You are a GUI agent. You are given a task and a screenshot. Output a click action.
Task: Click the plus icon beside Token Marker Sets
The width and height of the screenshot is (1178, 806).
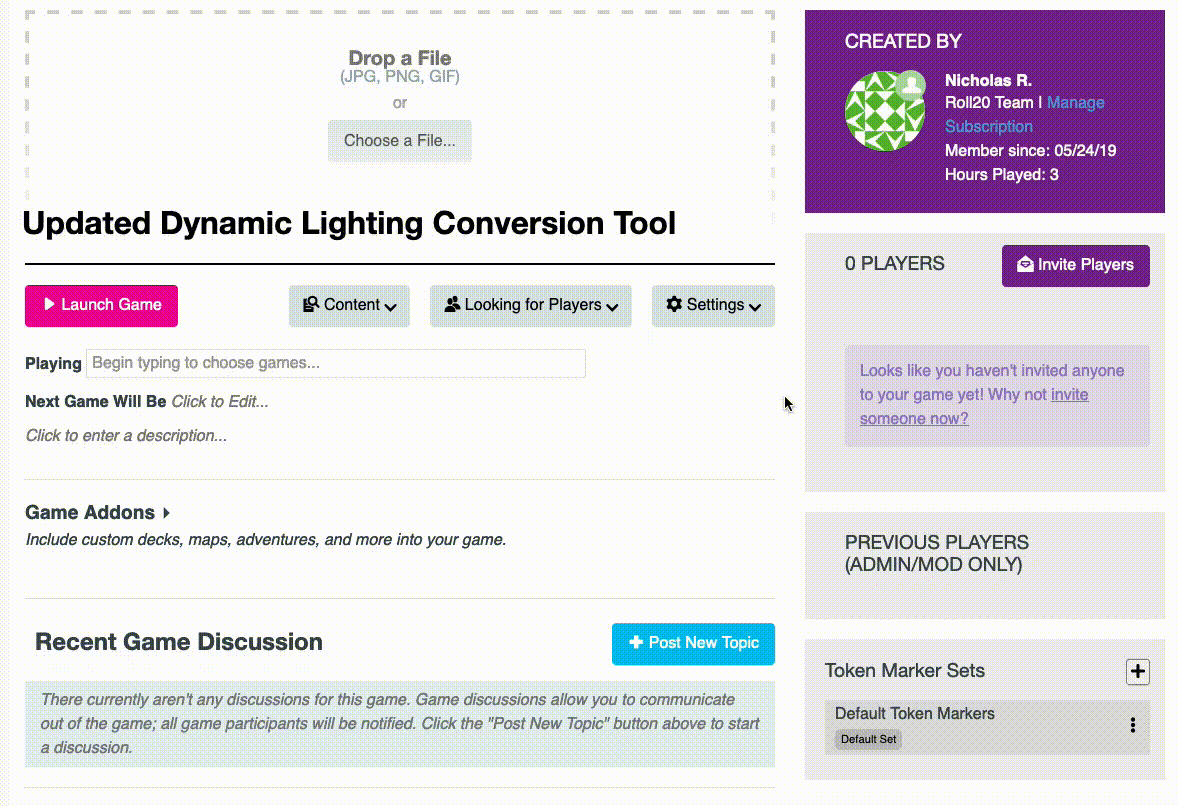coord(1137,672)
